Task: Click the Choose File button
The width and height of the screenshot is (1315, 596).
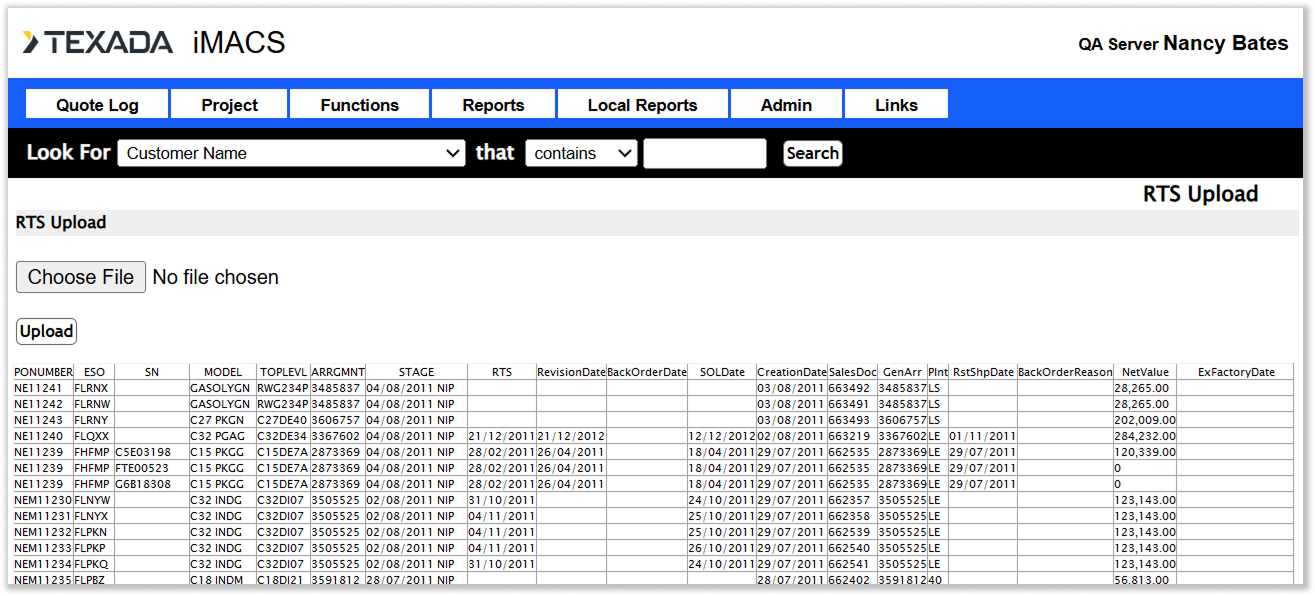Action: coord(81,277)
